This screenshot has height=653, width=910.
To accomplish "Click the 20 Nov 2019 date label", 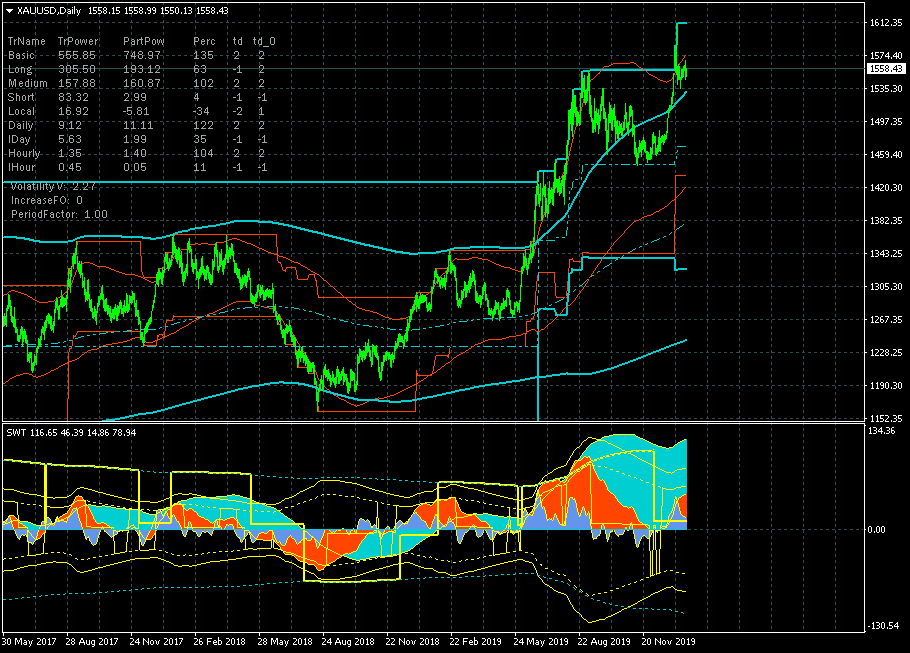I will [x=670, y=640].
